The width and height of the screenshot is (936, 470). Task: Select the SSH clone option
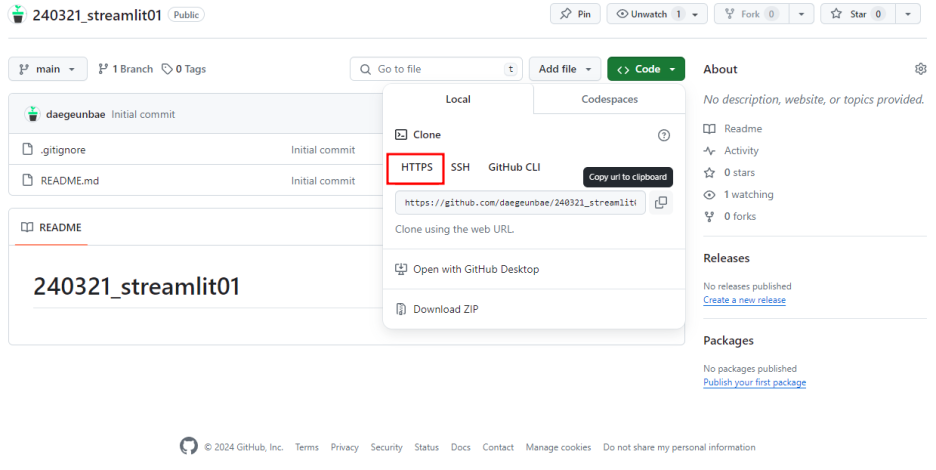(x=460, y=167)
